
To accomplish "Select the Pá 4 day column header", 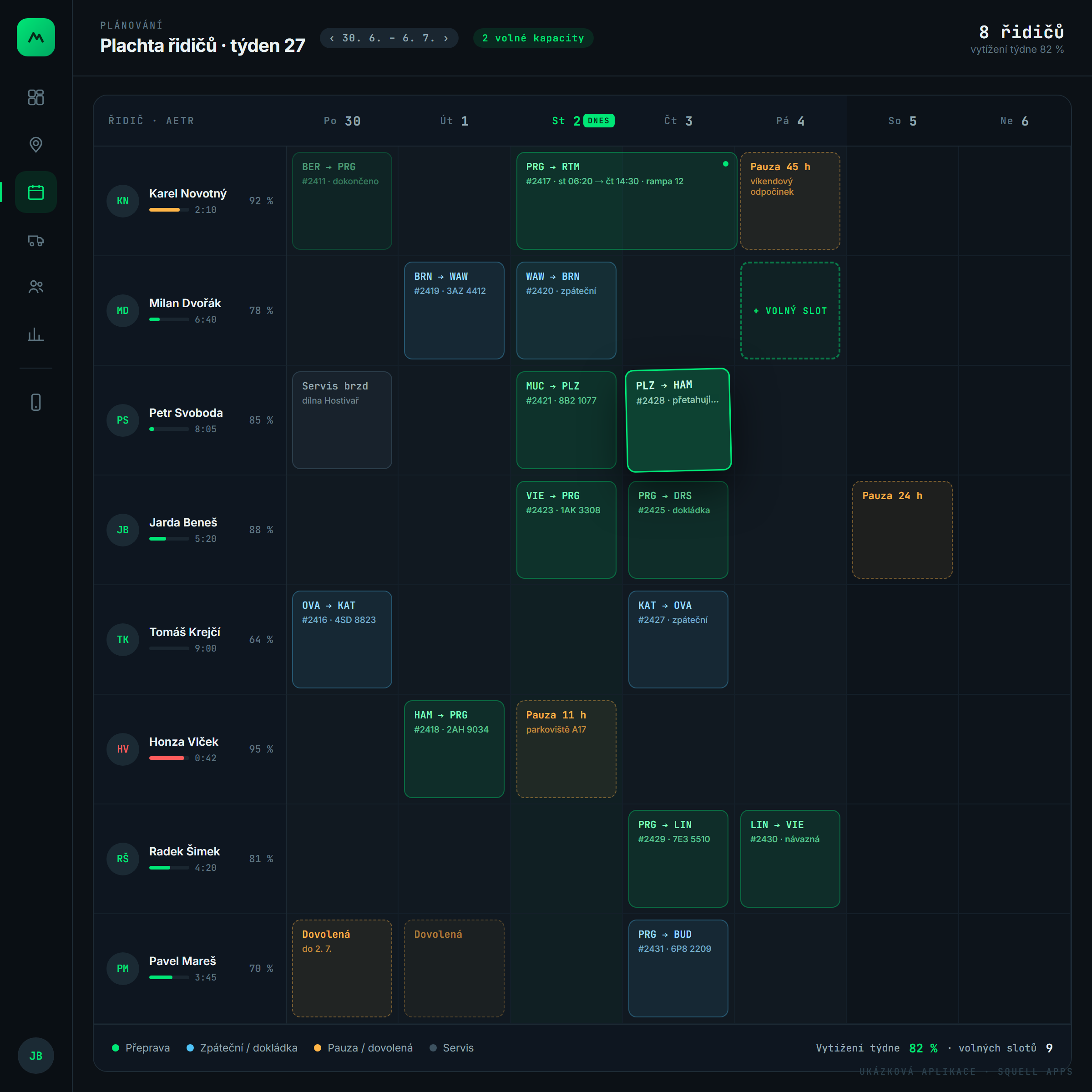I will click(x=790, y=121).
